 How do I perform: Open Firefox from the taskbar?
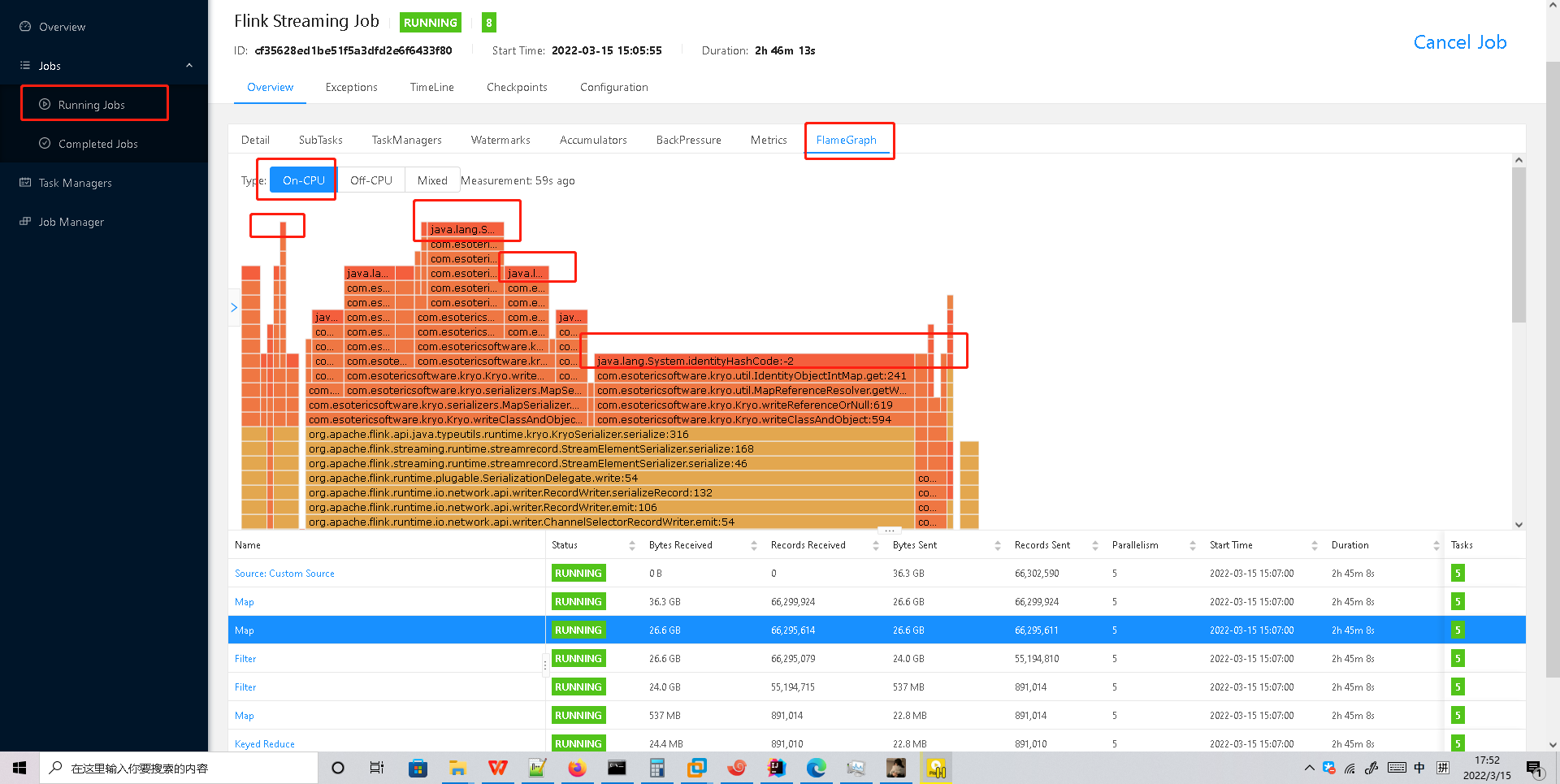[x=577, y=768]
